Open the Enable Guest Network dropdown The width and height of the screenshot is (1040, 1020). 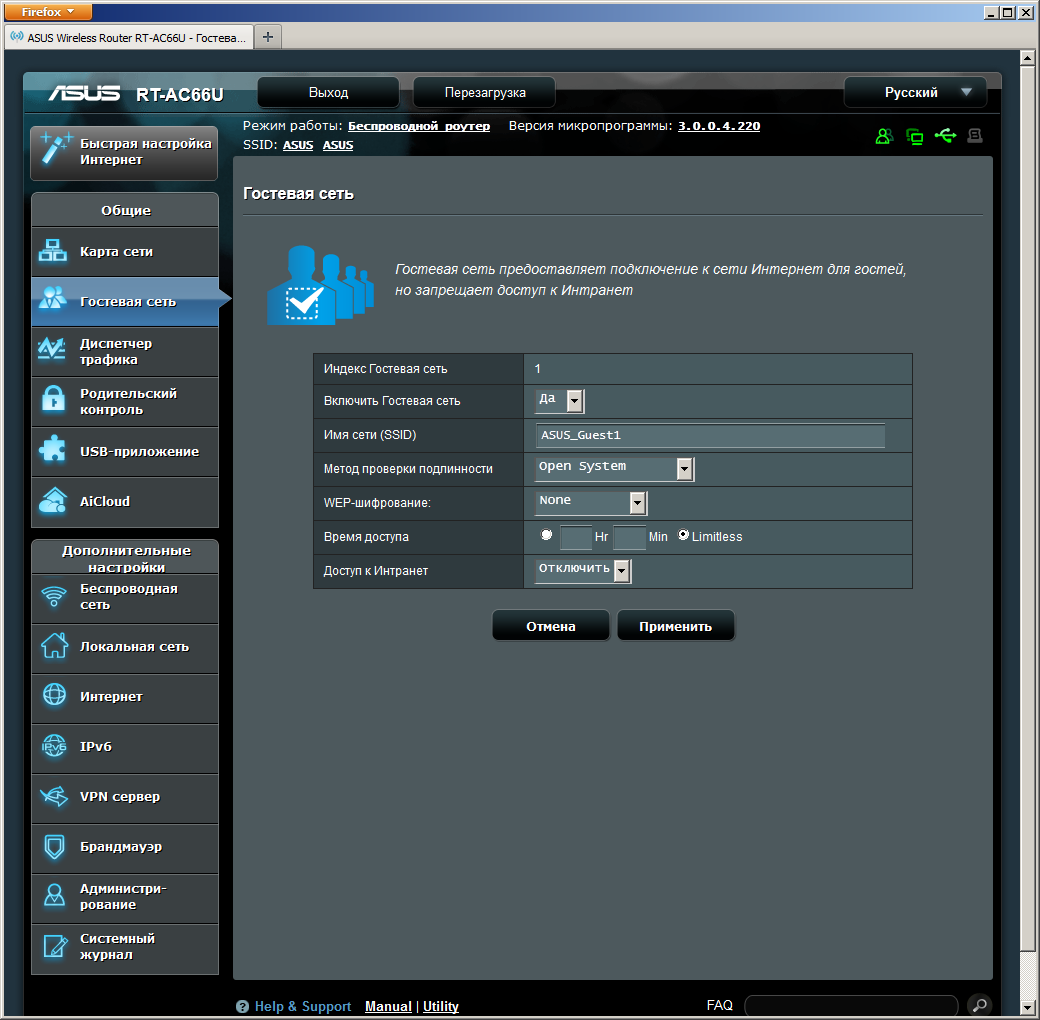[x=560, y=401]
